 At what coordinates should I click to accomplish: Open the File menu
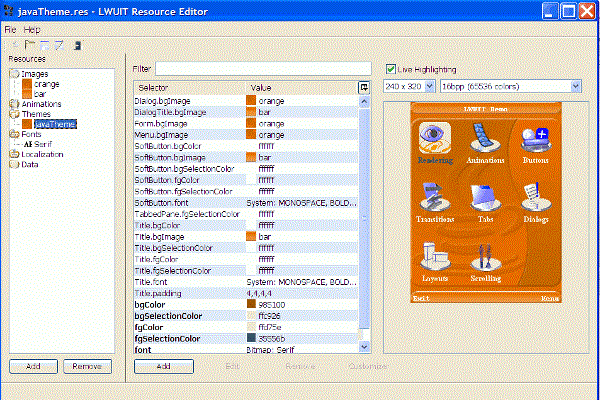[x=11, y=30]
